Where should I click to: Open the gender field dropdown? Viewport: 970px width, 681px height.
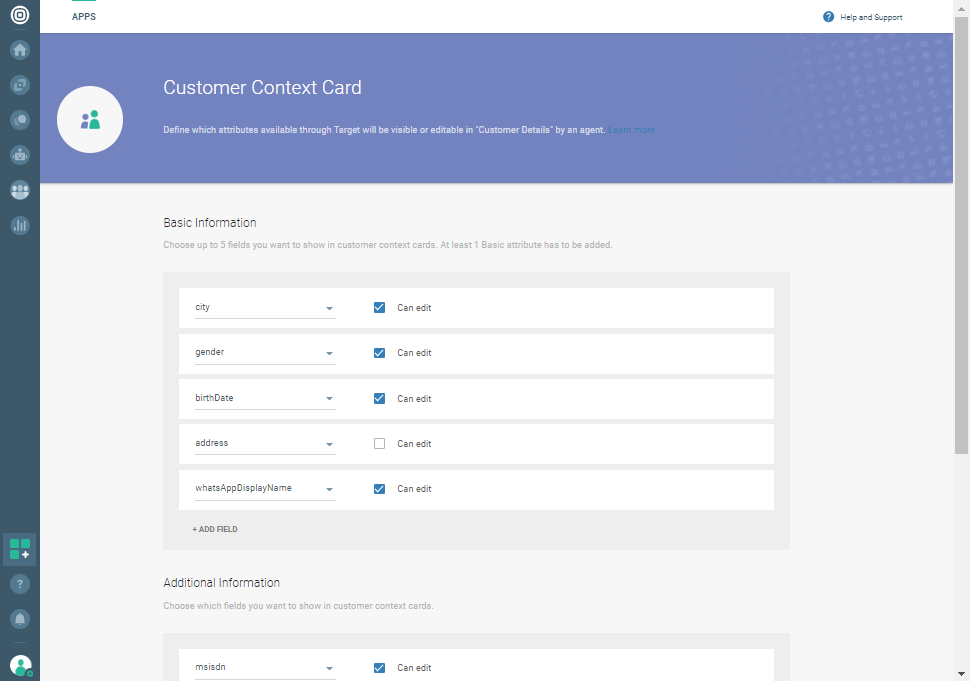pyautogui.click(x=329, y=352)
